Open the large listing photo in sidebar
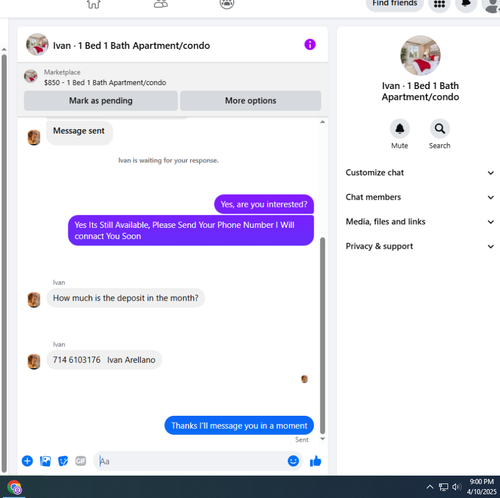The width and height of the screenshot is (500, 498). click(420, 56)
